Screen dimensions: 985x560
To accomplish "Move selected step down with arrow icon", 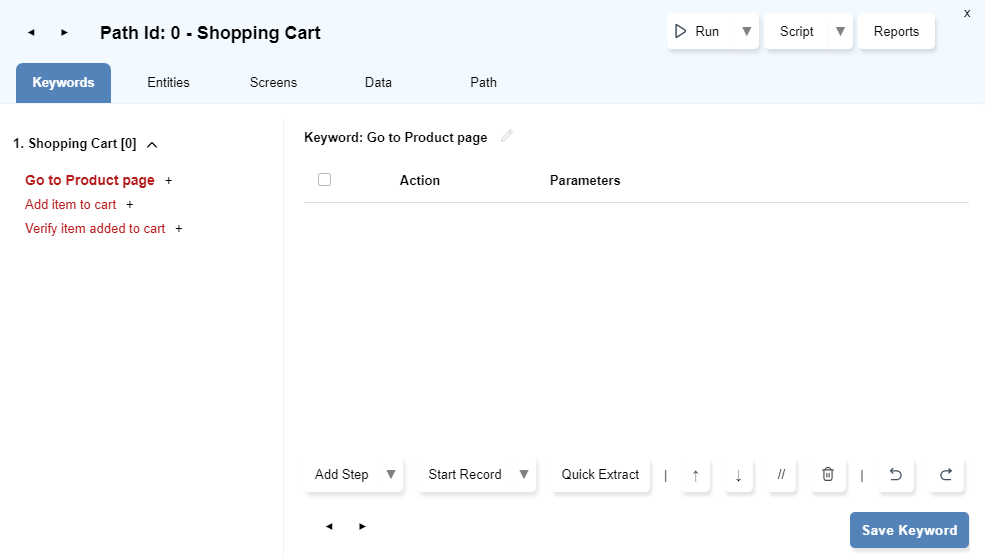I will (x=738, y=475).
